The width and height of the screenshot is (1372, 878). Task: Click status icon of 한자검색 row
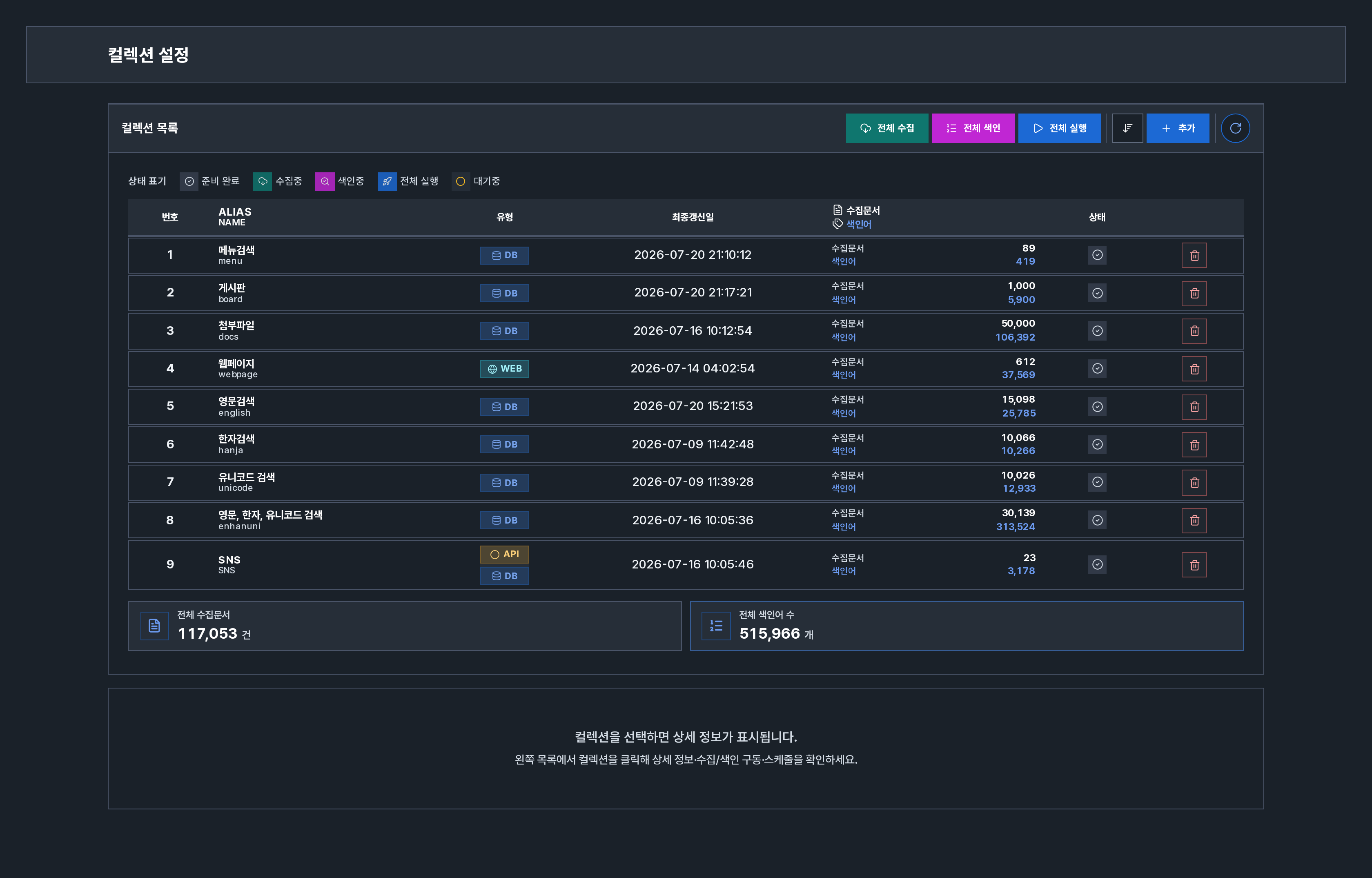point(1097,444)
